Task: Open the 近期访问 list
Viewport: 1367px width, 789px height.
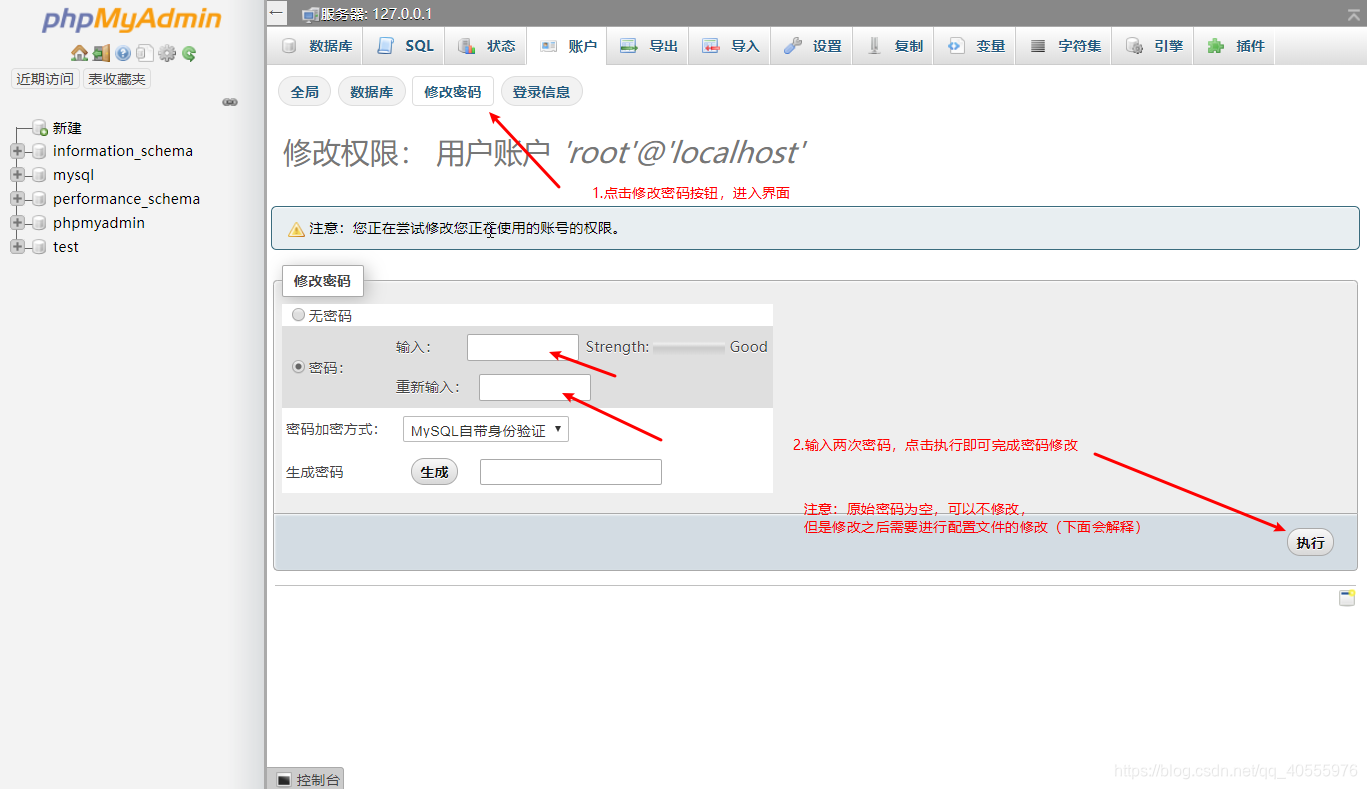Action: 45,79
